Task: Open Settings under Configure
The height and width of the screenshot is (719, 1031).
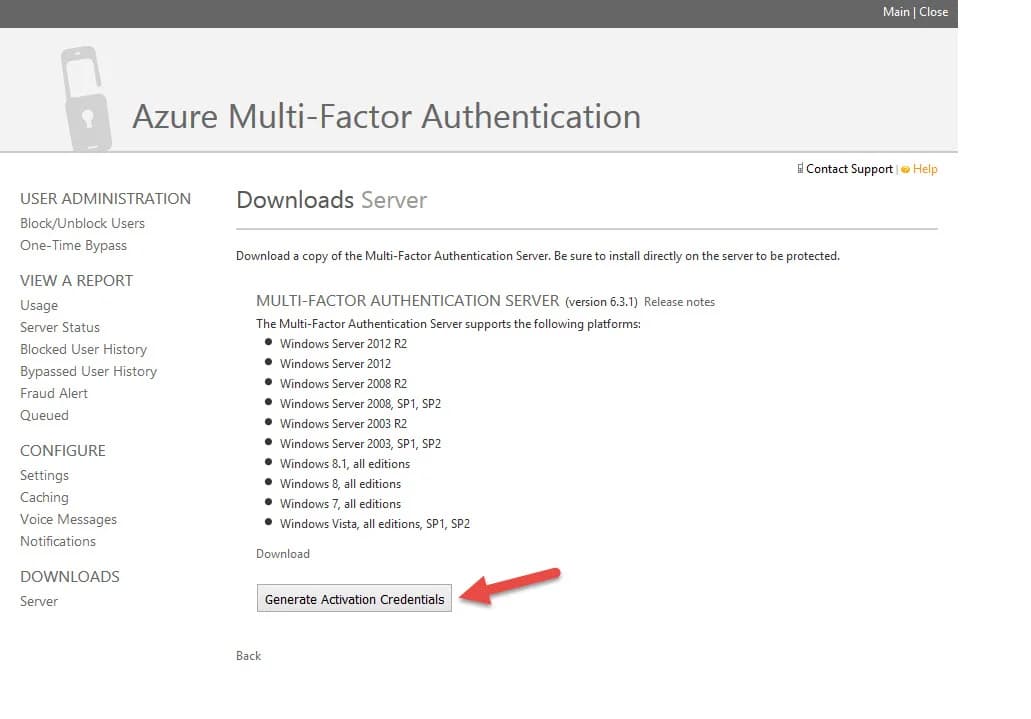Action: [44, 475]
